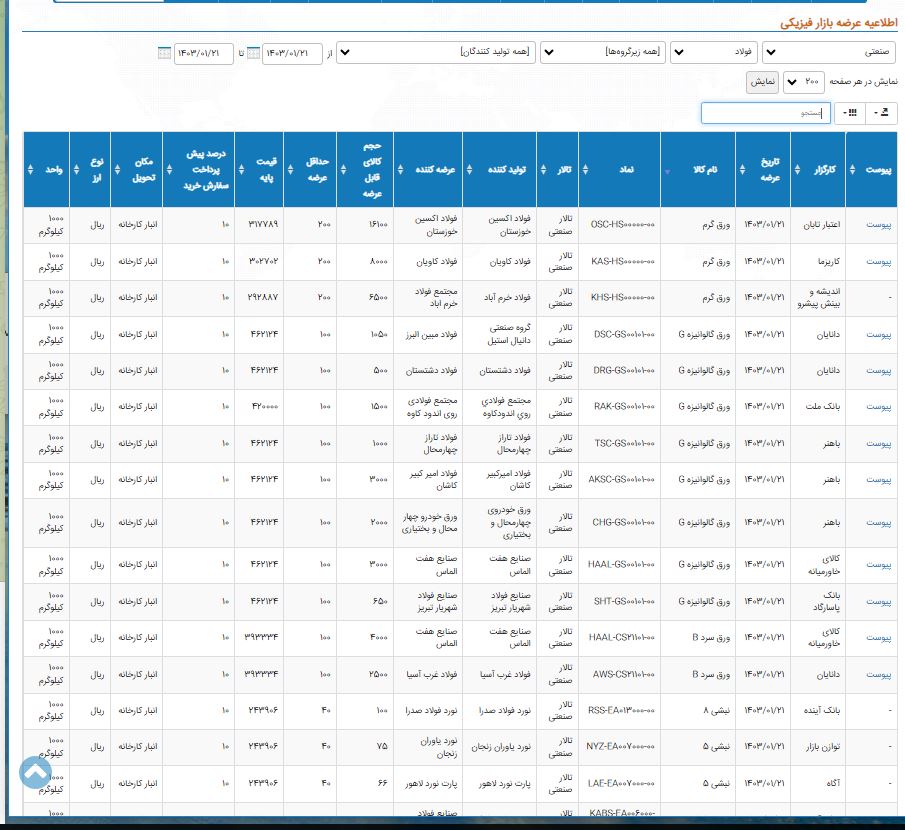Sort by حداقل عرضه column header

tap(310, 170)
